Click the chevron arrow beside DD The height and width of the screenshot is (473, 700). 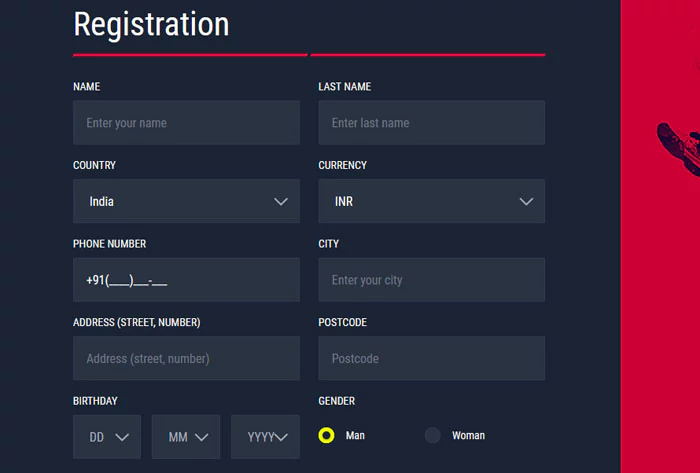pyautogui.click(x=122, y=437)
